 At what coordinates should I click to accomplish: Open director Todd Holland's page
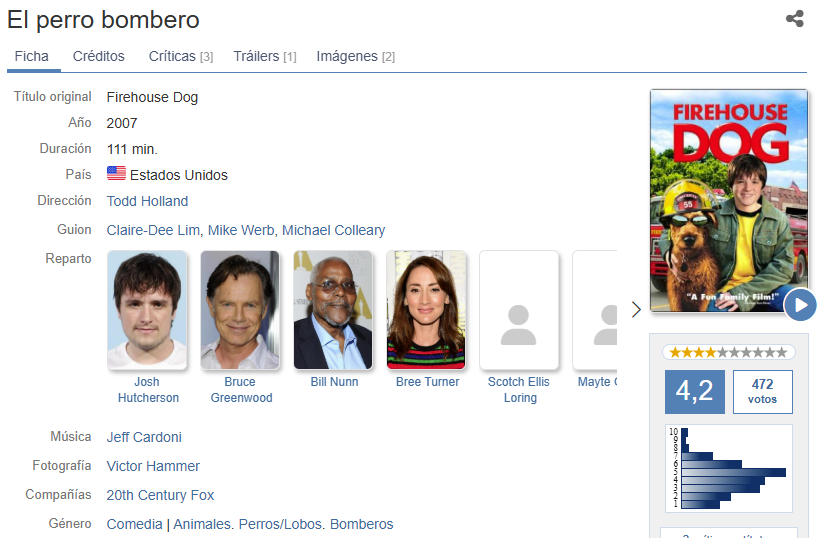tap(147, 201)
